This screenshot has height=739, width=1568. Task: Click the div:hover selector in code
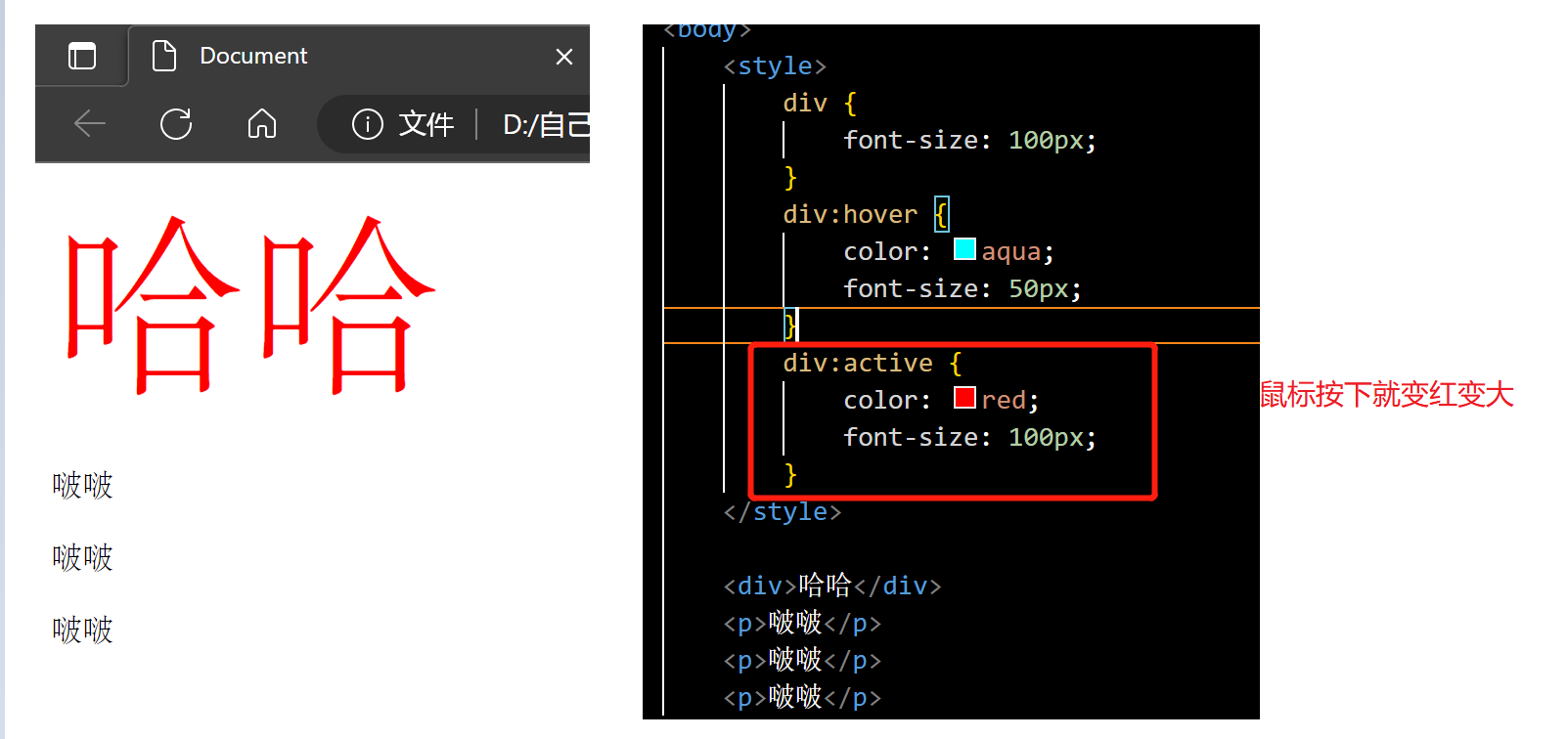850,214
